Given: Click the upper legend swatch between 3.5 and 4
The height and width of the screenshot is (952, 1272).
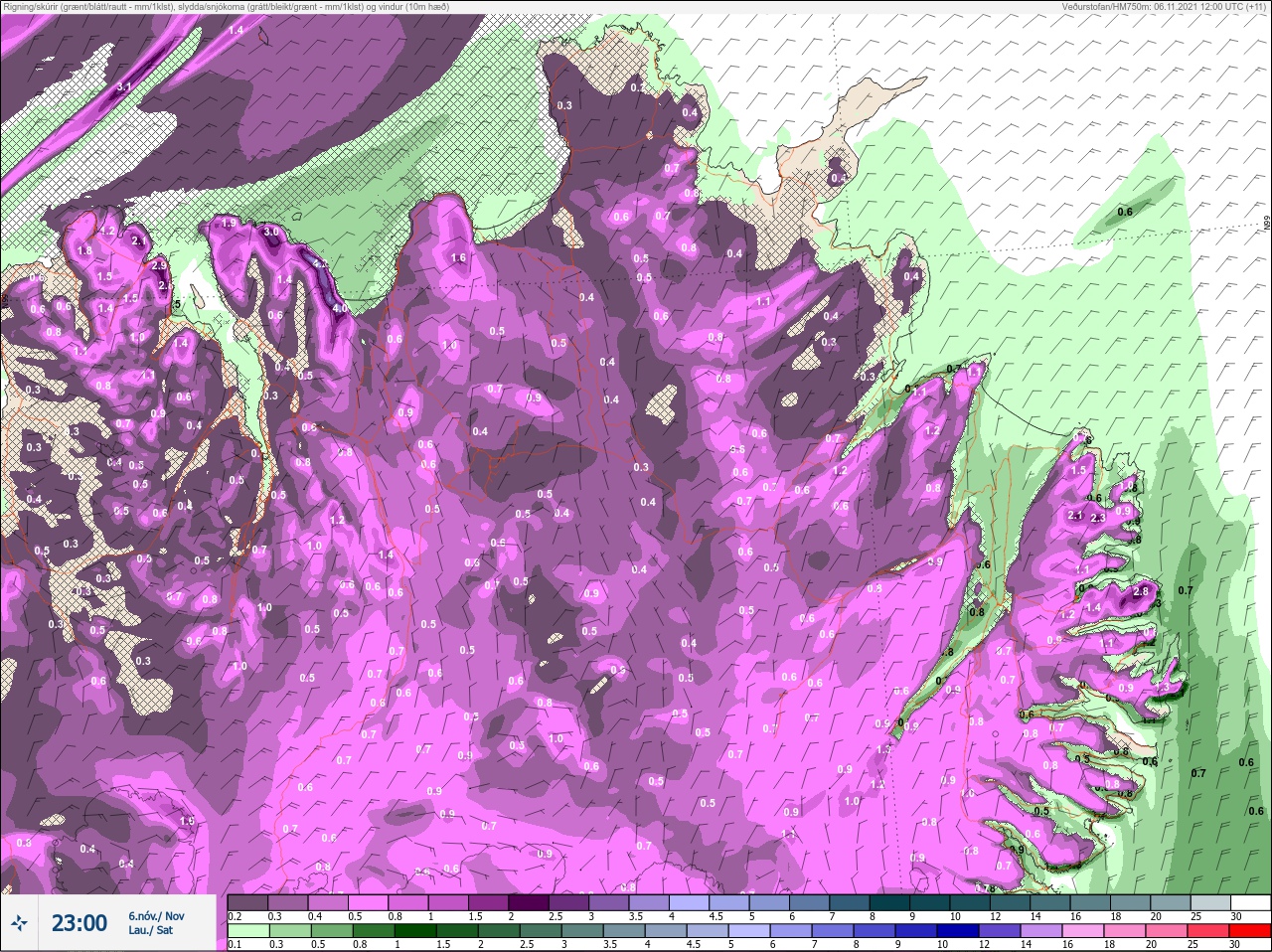Looking at the screenshot, I should 650,903.
